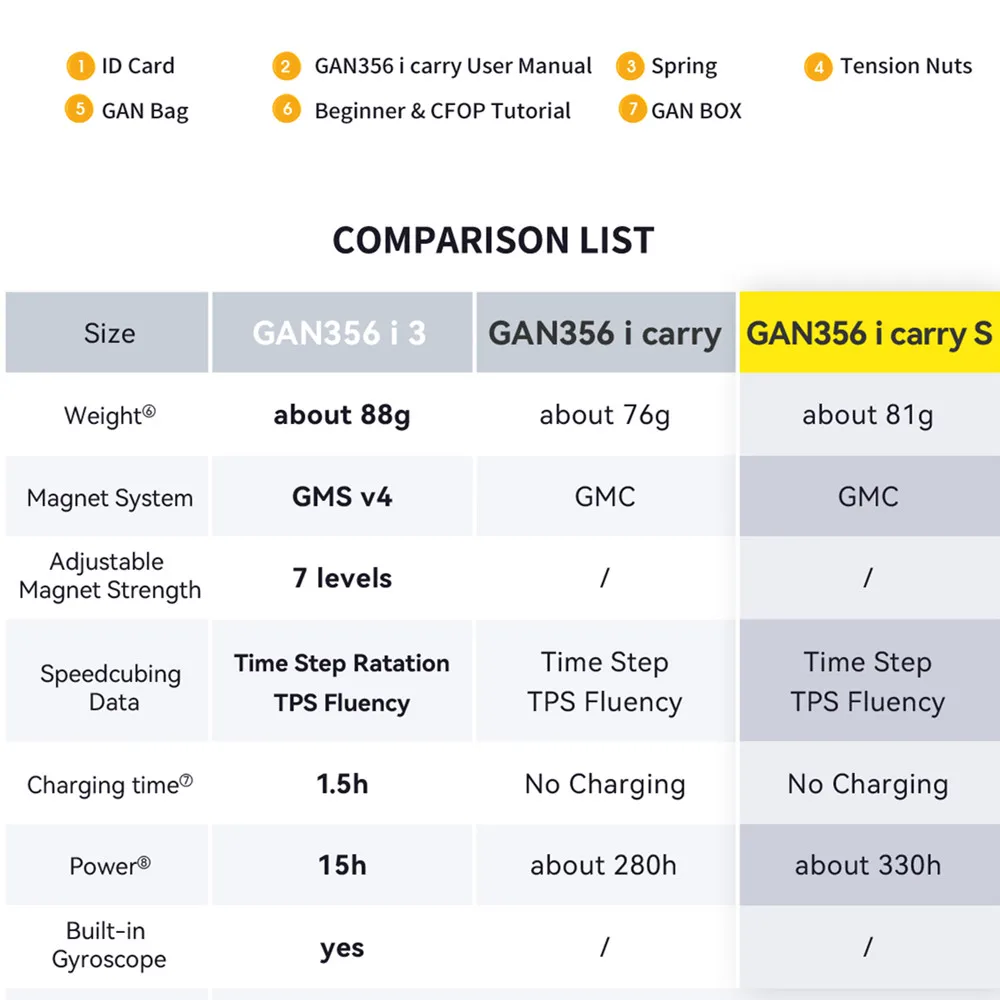Select the GAN356 i 3 column header
The height and width of the screenshot is (1000, 1000).
point(340,333)
